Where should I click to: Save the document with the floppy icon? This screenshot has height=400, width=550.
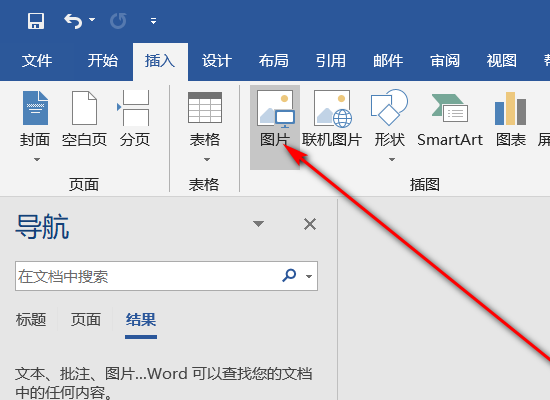click(36, 21)
